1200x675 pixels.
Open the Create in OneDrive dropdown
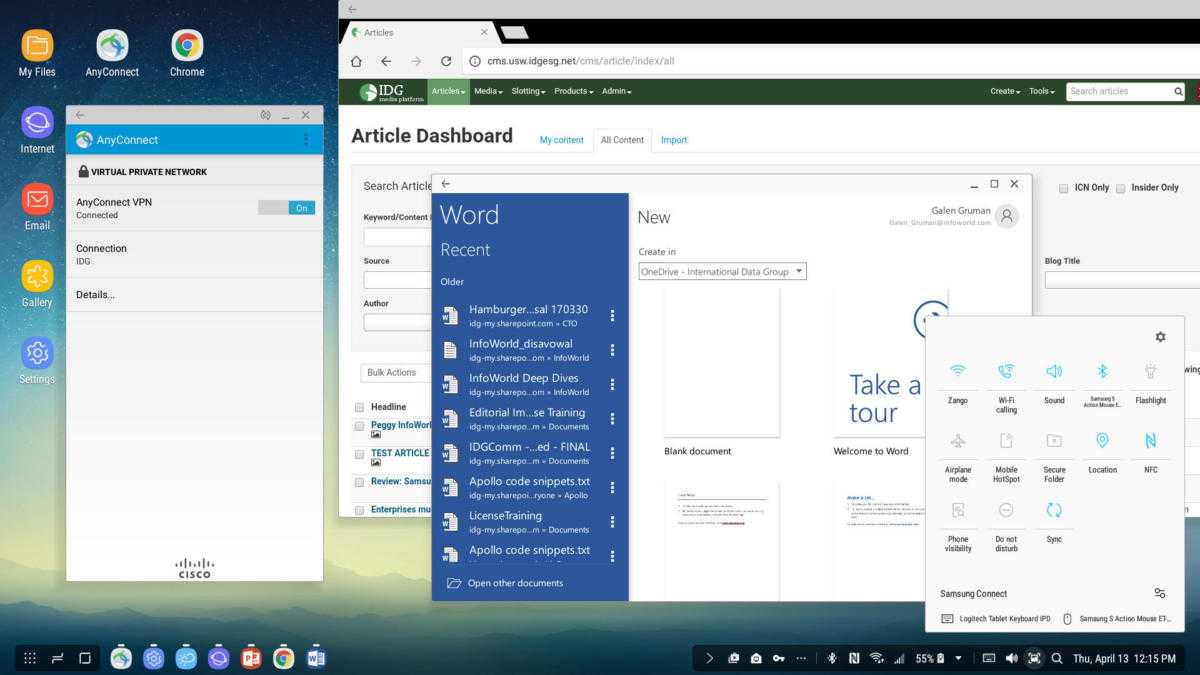(722, 271)
